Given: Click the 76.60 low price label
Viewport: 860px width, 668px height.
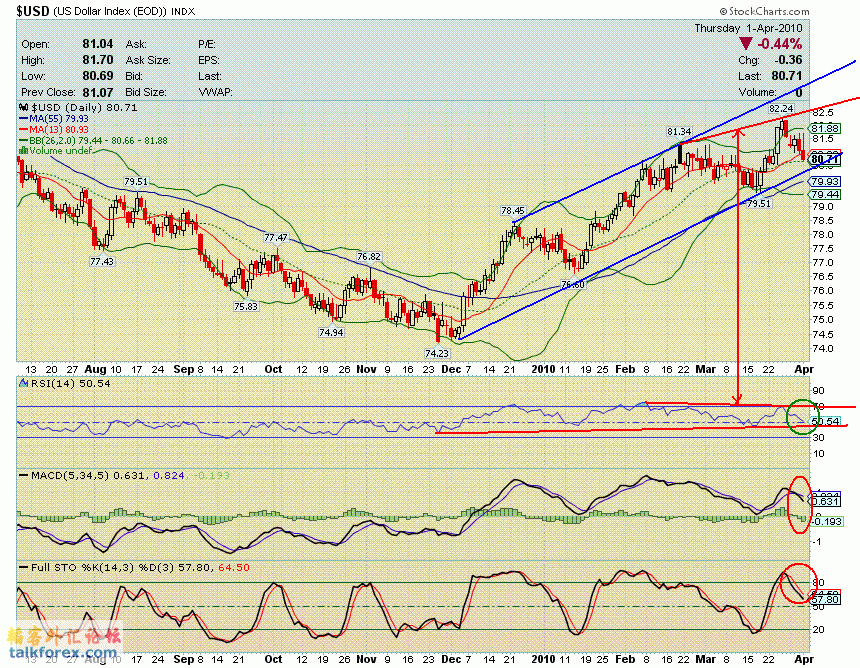Looking at the screenshot, I should (x=573, y=284).
